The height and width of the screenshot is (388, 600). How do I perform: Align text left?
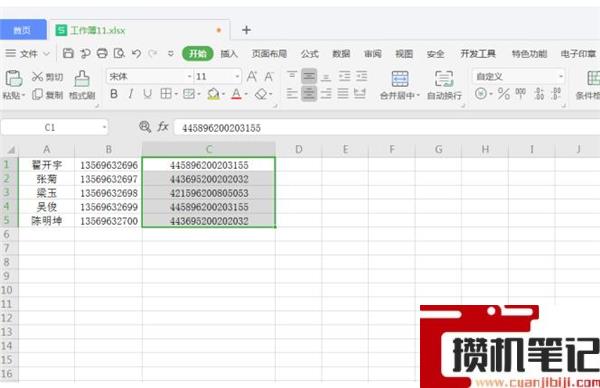point(292,94)
